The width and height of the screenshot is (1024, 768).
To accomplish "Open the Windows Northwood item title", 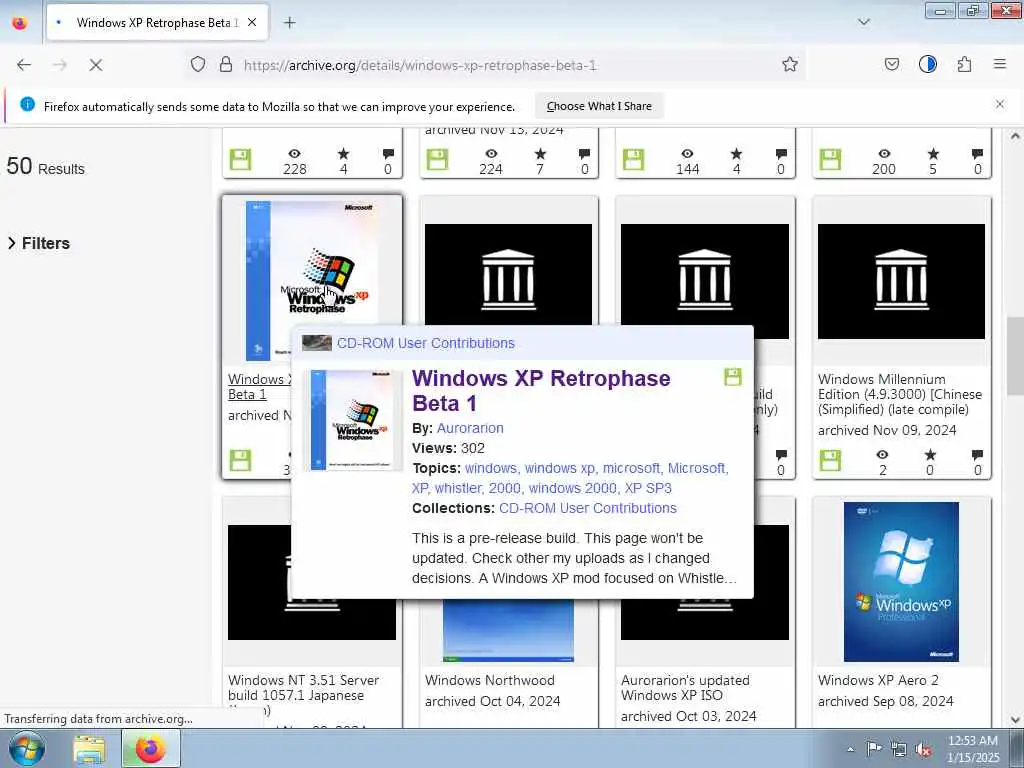I will (x=490, y=680).
